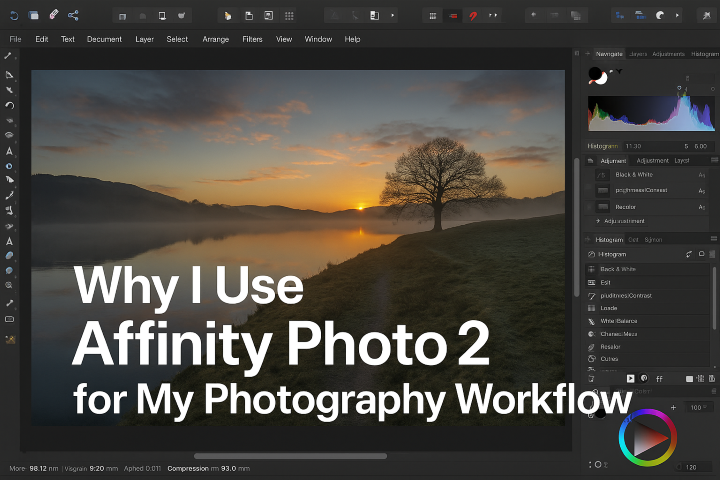The width and height of the screenshot is (720, 480).
Task: Choose Curves from adjustments list
Action: coord(648,359)
